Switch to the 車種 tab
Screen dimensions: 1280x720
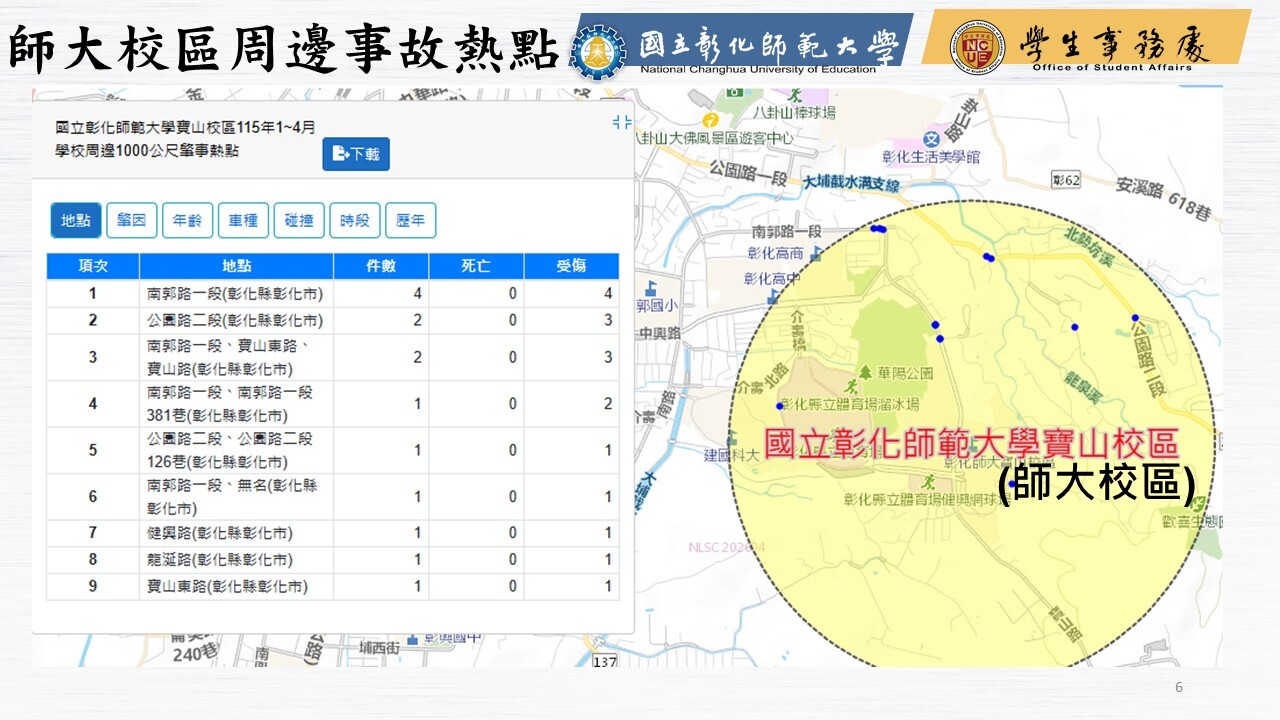coord(243,221)
